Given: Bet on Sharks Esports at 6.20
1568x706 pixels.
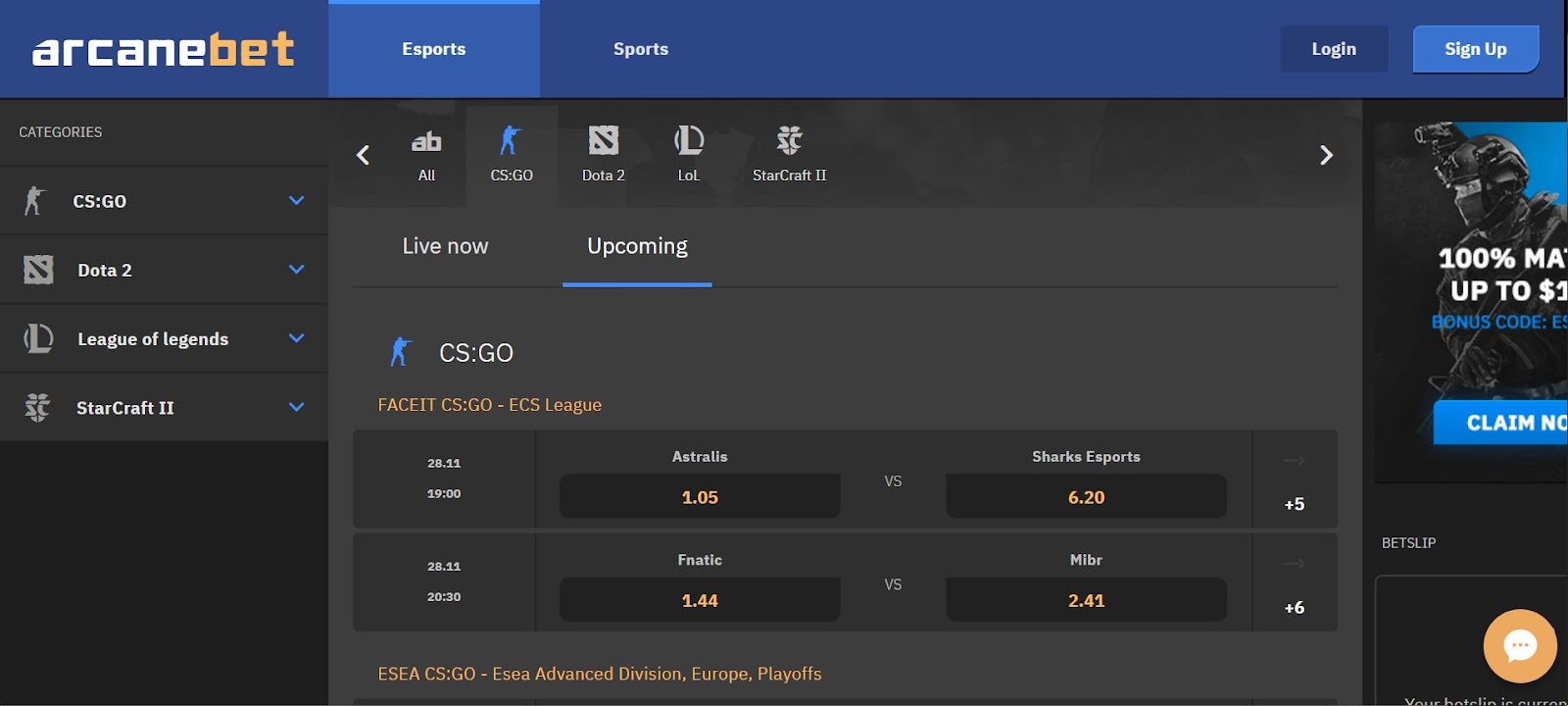Looking at the screenshot, I should [1086, 496].
